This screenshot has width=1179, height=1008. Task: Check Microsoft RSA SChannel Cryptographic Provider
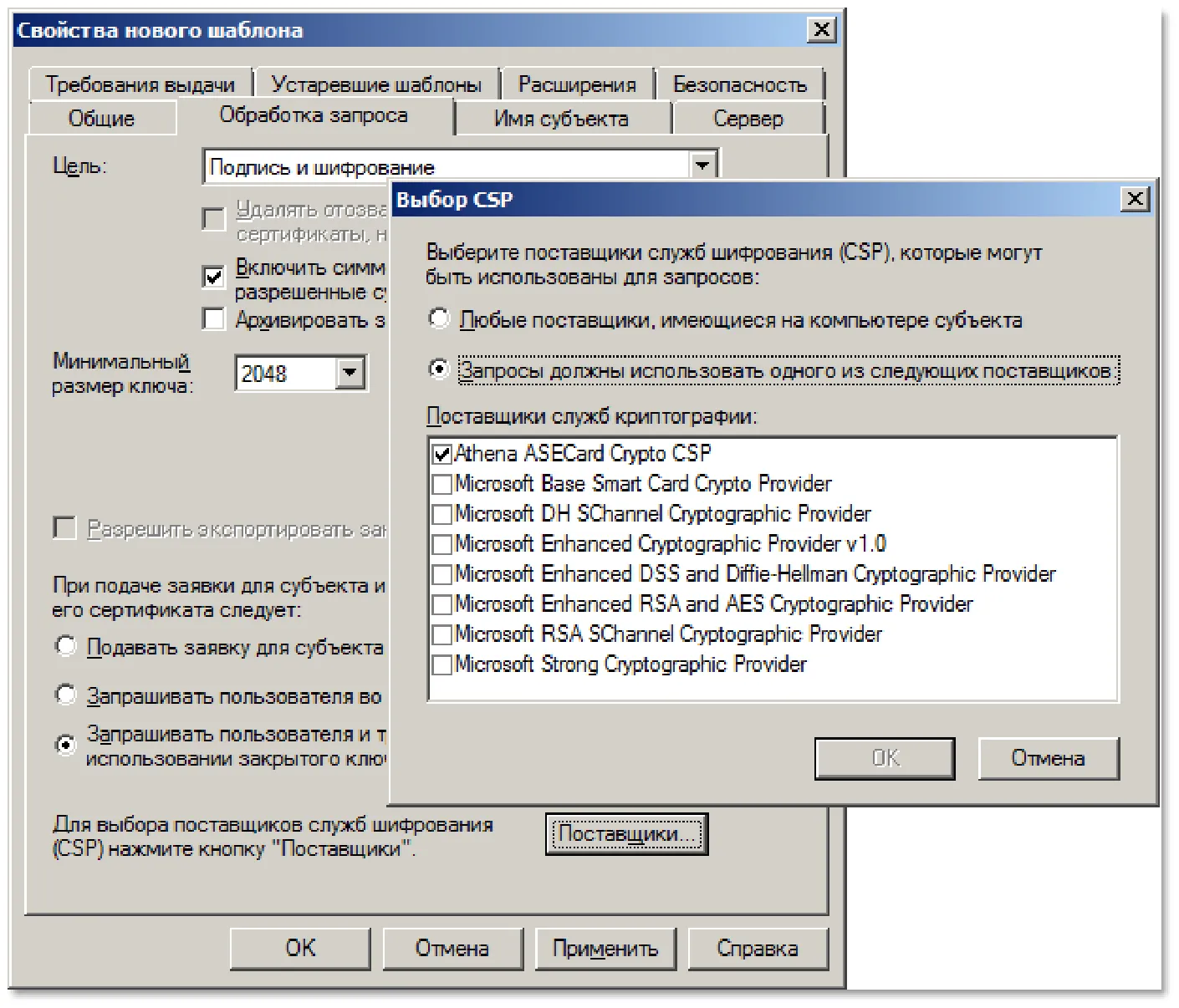(x=441, y=634)
